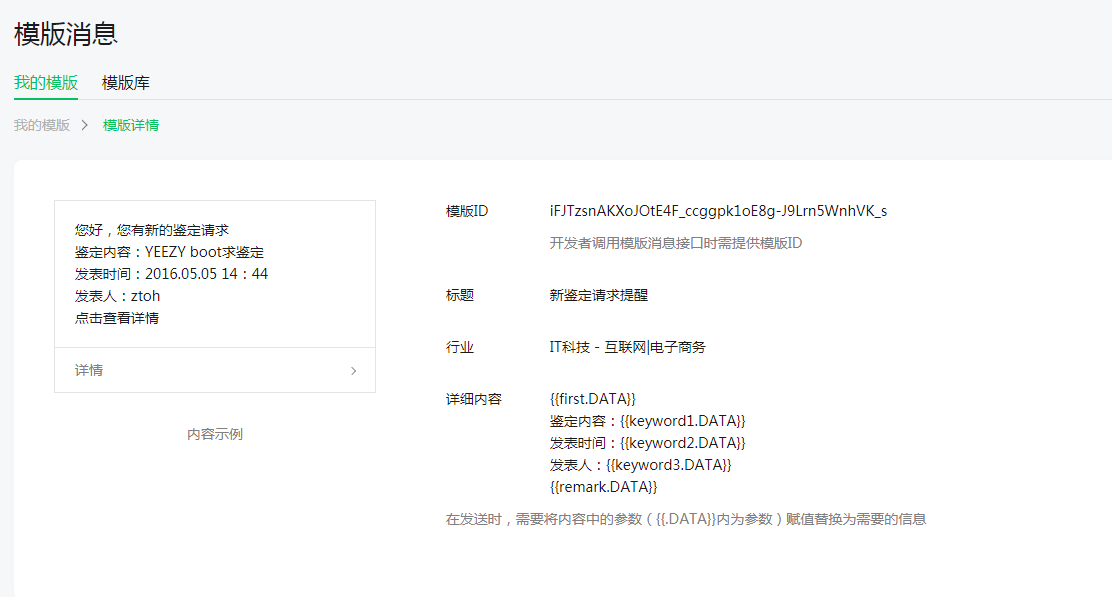Click the 内容示例 caption
Image resolution: width=1112 pixels, height=597 pixels.
(215, 435)
